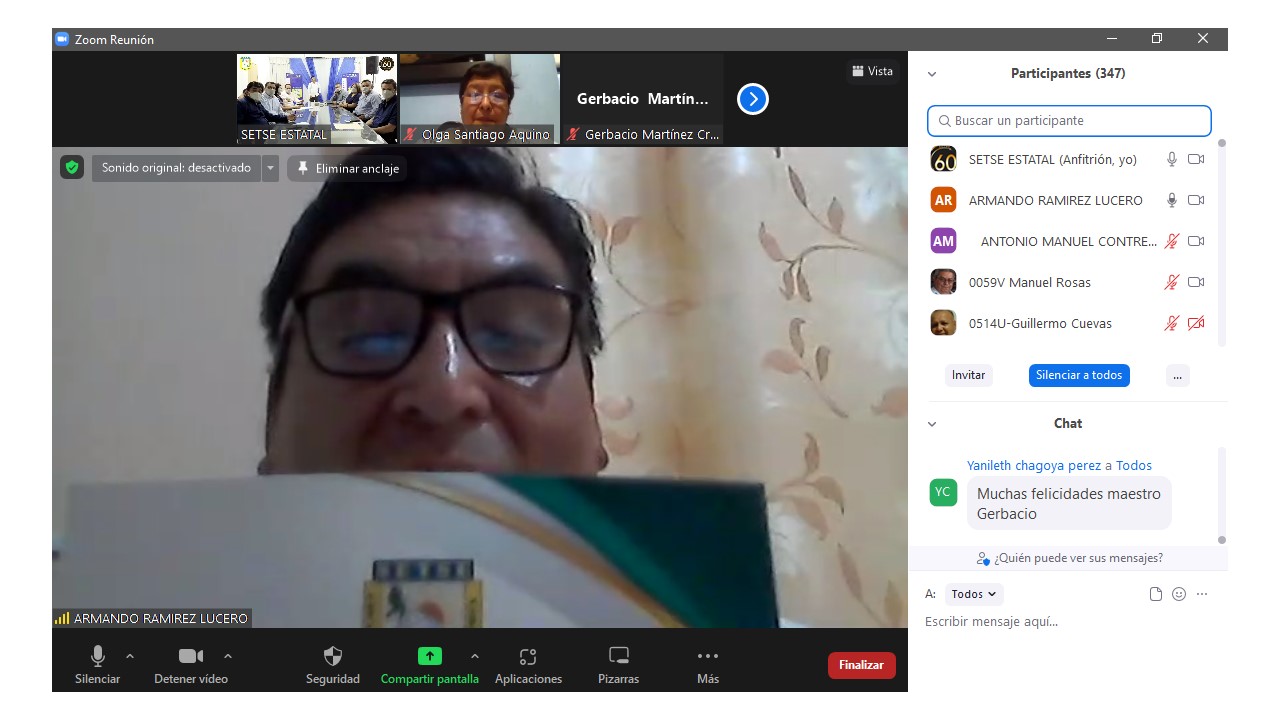Click Muchas felicidades maestro Gerbacio message

click(1069, 503)
